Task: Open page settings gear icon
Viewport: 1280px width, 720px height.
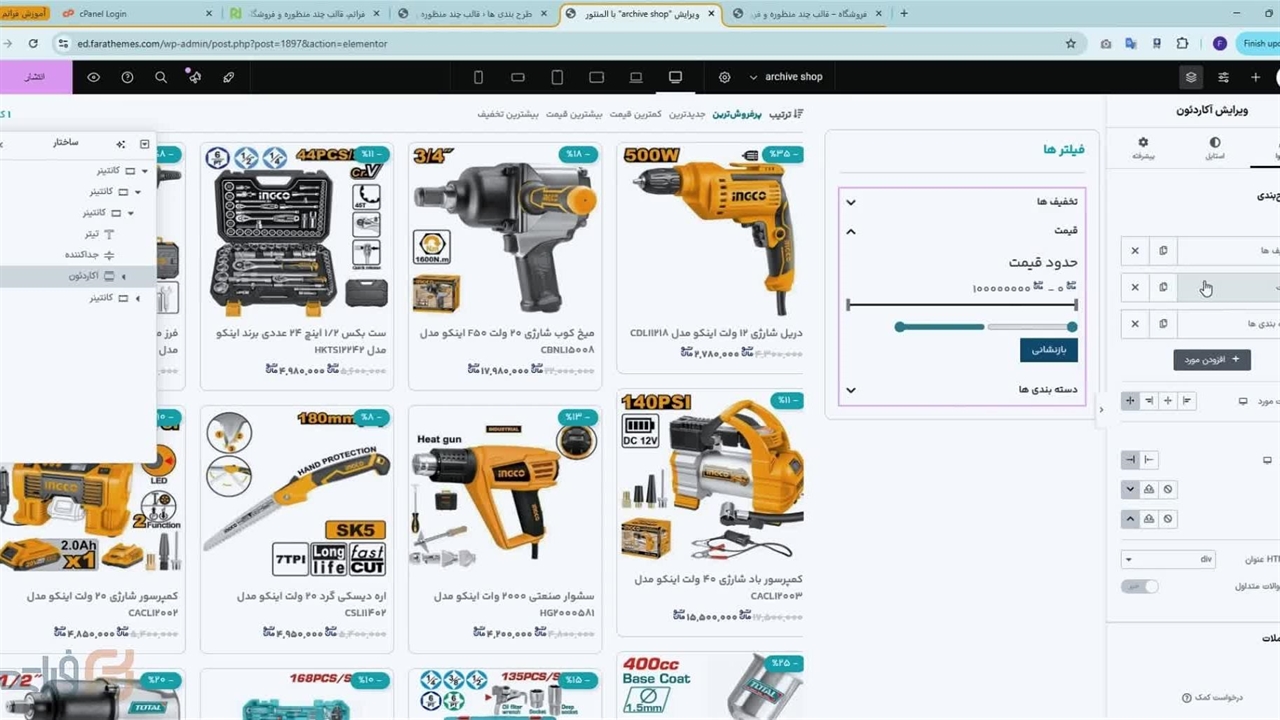Action: coord(724,77)
